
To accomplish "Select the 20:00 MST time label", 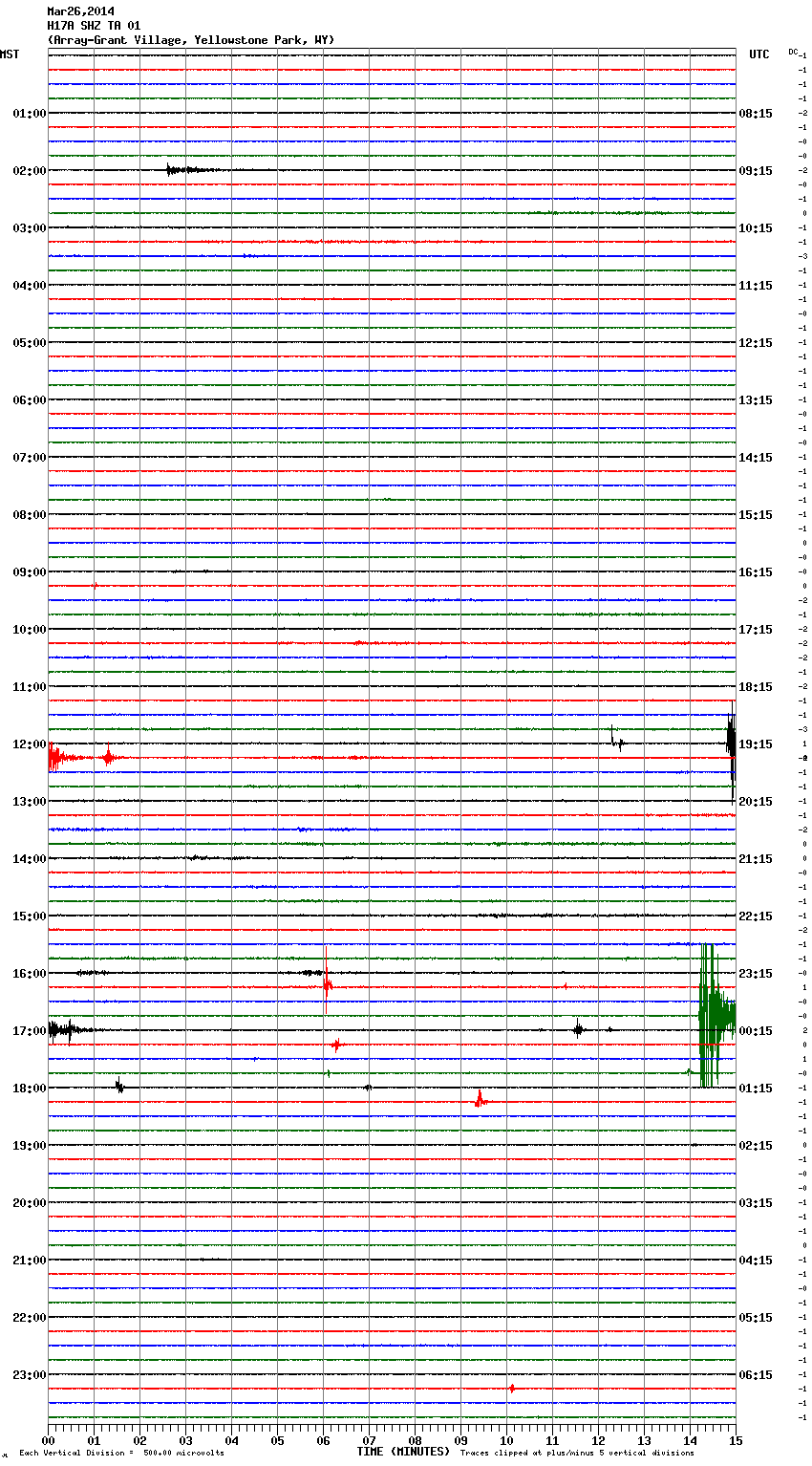I will pos(30,1203).
